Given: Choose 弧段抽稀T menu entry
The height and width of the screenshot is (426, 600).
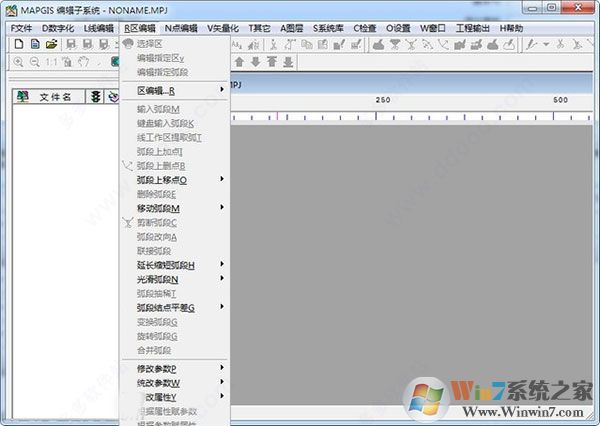Looking at the screenshot, I should (176, 294).
